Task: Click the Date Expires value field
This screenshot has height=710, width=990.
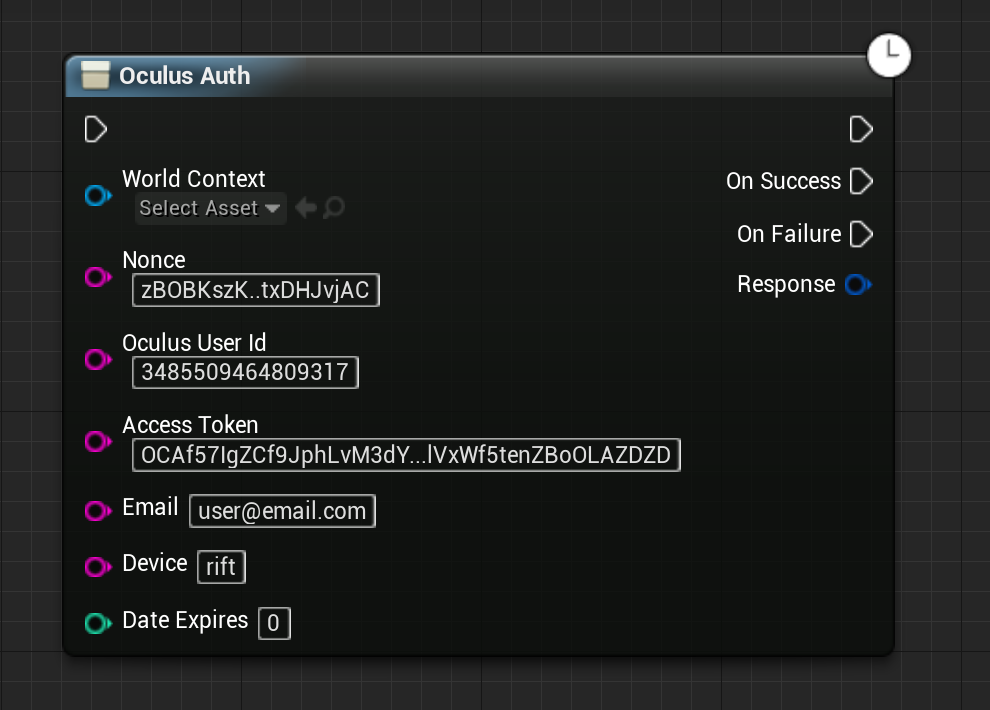Action: 274,624
